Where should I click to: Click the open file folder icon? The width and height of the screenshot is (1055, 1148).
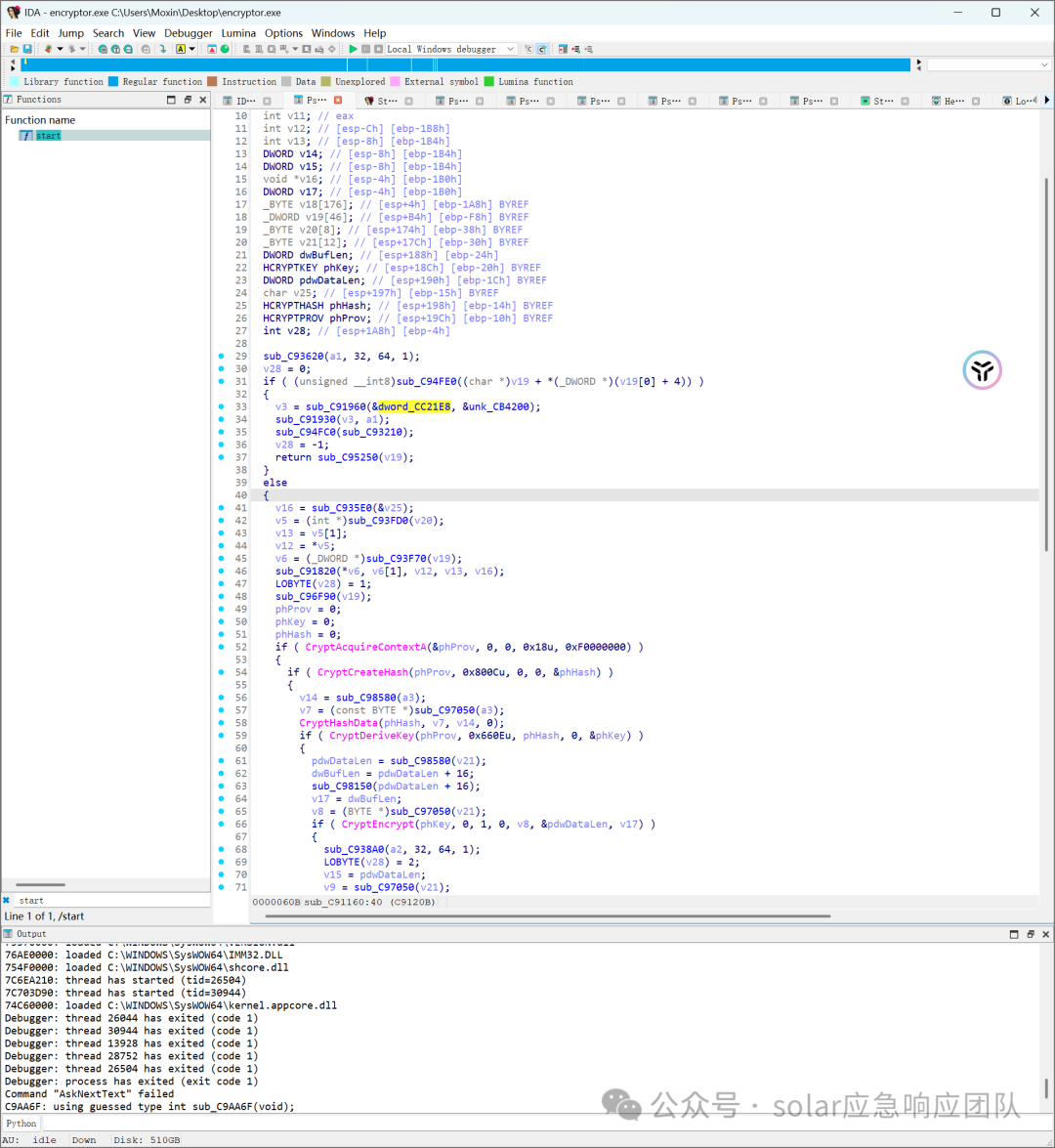coord(14,49)
